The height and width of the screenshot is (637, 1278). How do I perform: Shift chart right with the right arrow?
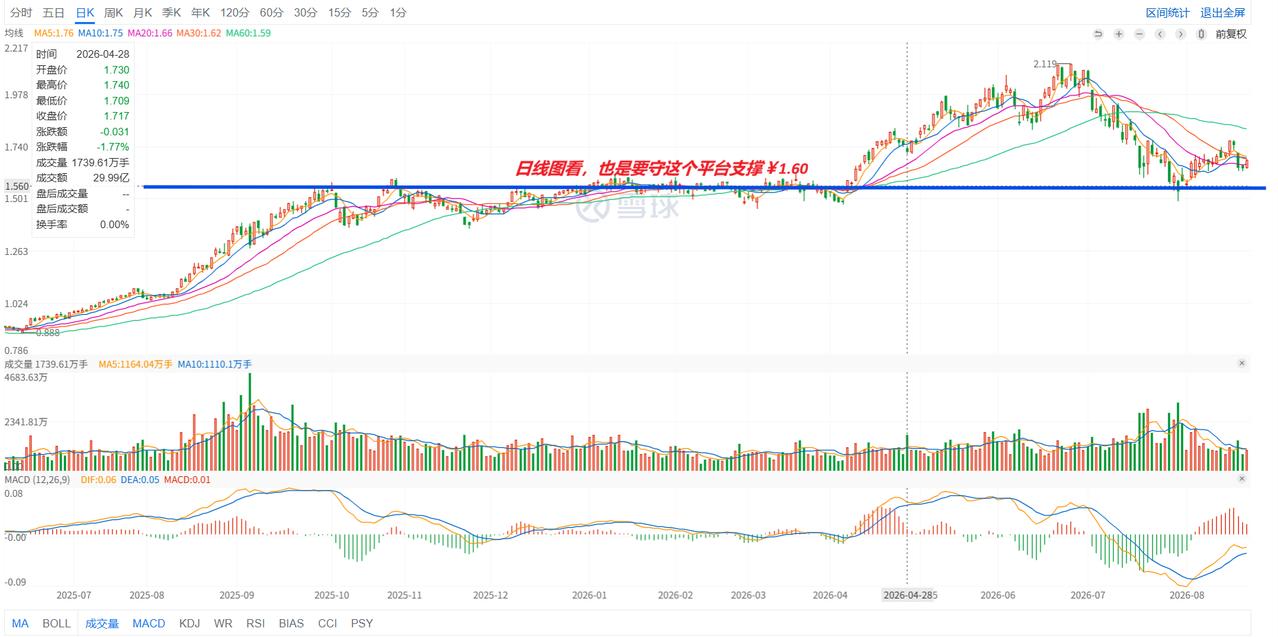(x=1180, y=34)
